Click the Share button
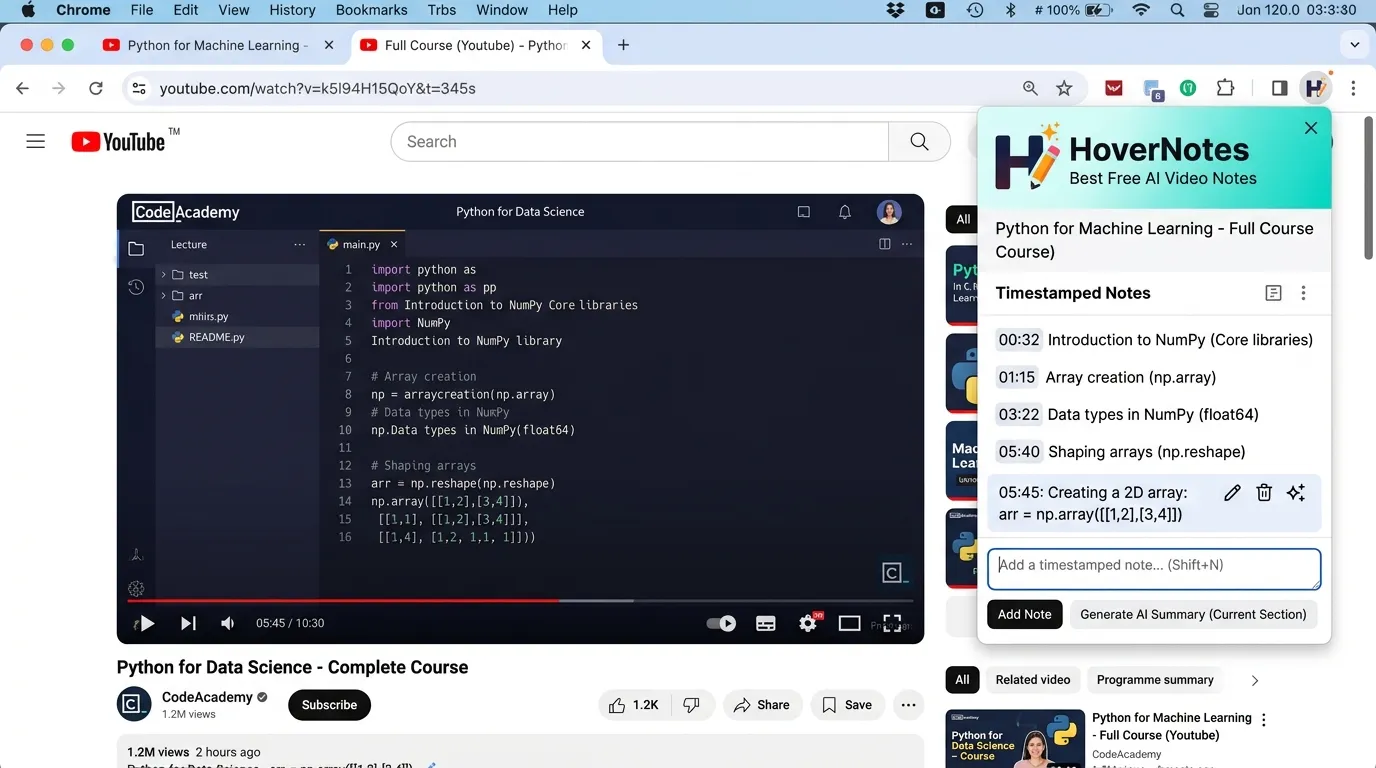This screenshot has width=1376, height=768. point(762,705)
